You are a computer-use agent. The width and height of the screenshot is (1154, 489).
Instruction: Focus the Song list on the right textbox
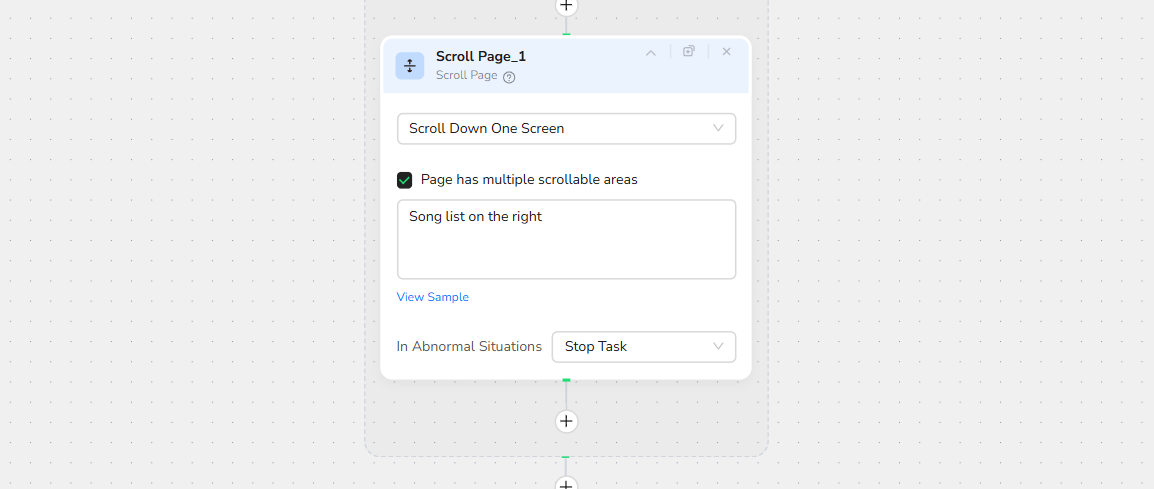[566, 239]
